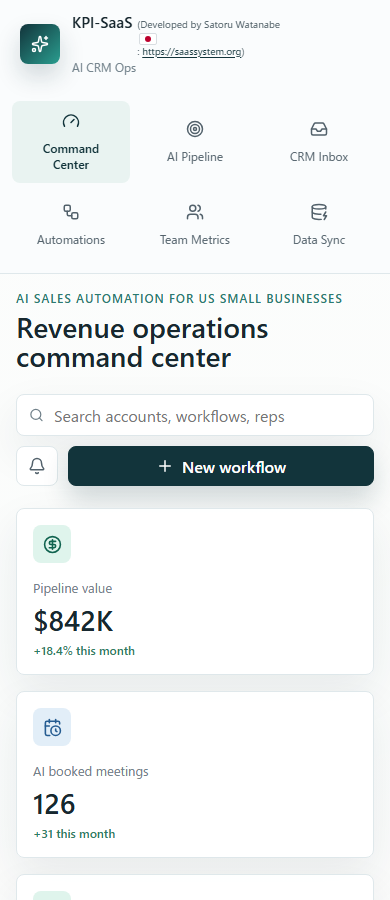
Task: Click the Revenue operations command center heading
Action: point(142,343)
